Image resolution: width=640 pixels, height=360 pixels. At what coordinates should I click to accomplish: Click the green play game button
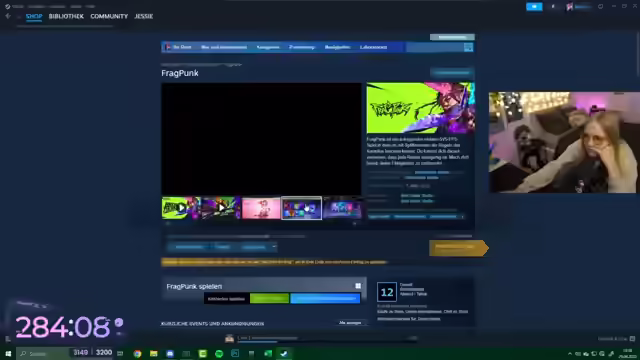[x=269, y=299]
